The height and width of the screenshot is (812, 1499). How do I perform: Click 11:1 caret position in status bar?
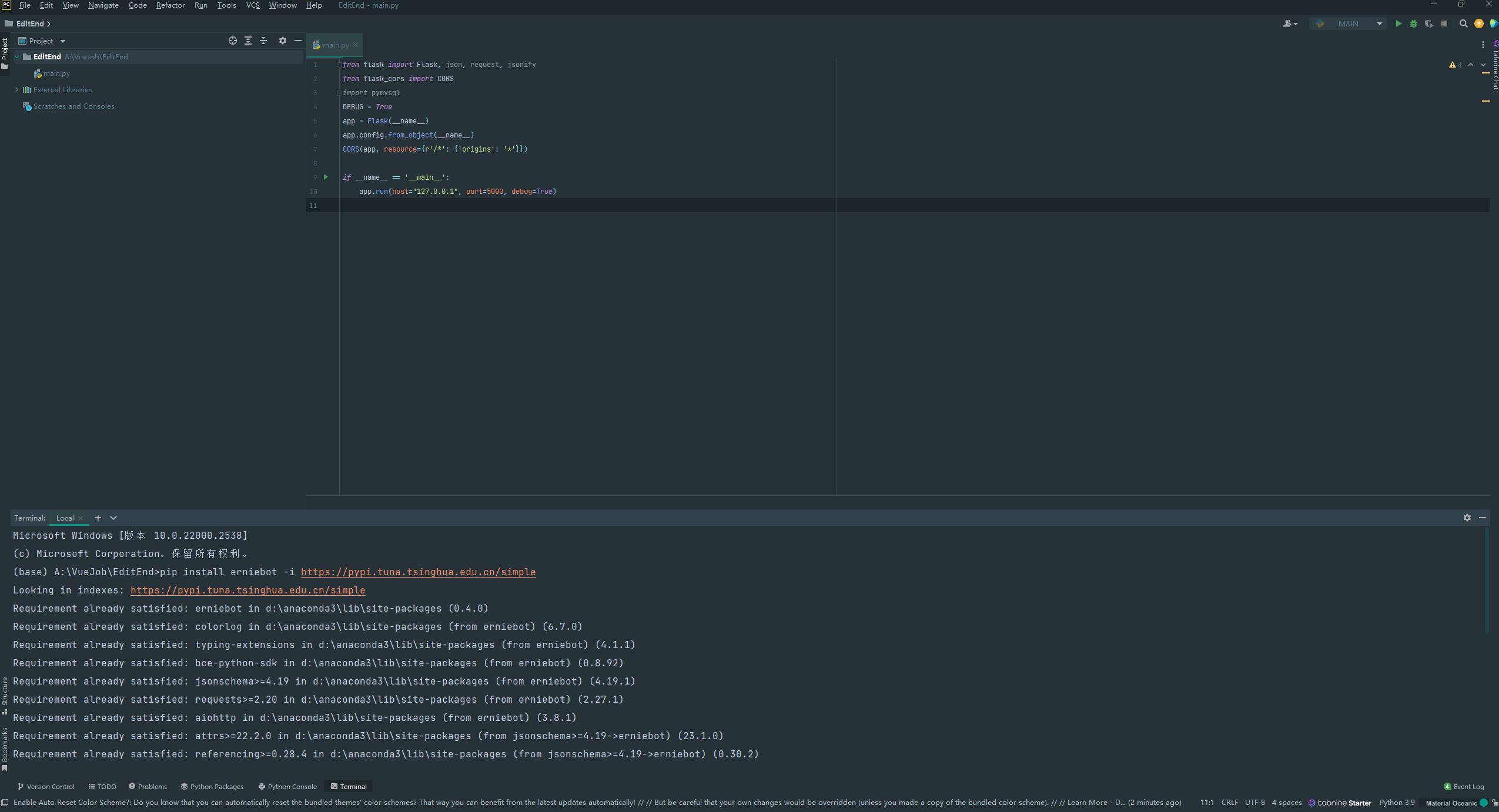tap(1207, 803)
